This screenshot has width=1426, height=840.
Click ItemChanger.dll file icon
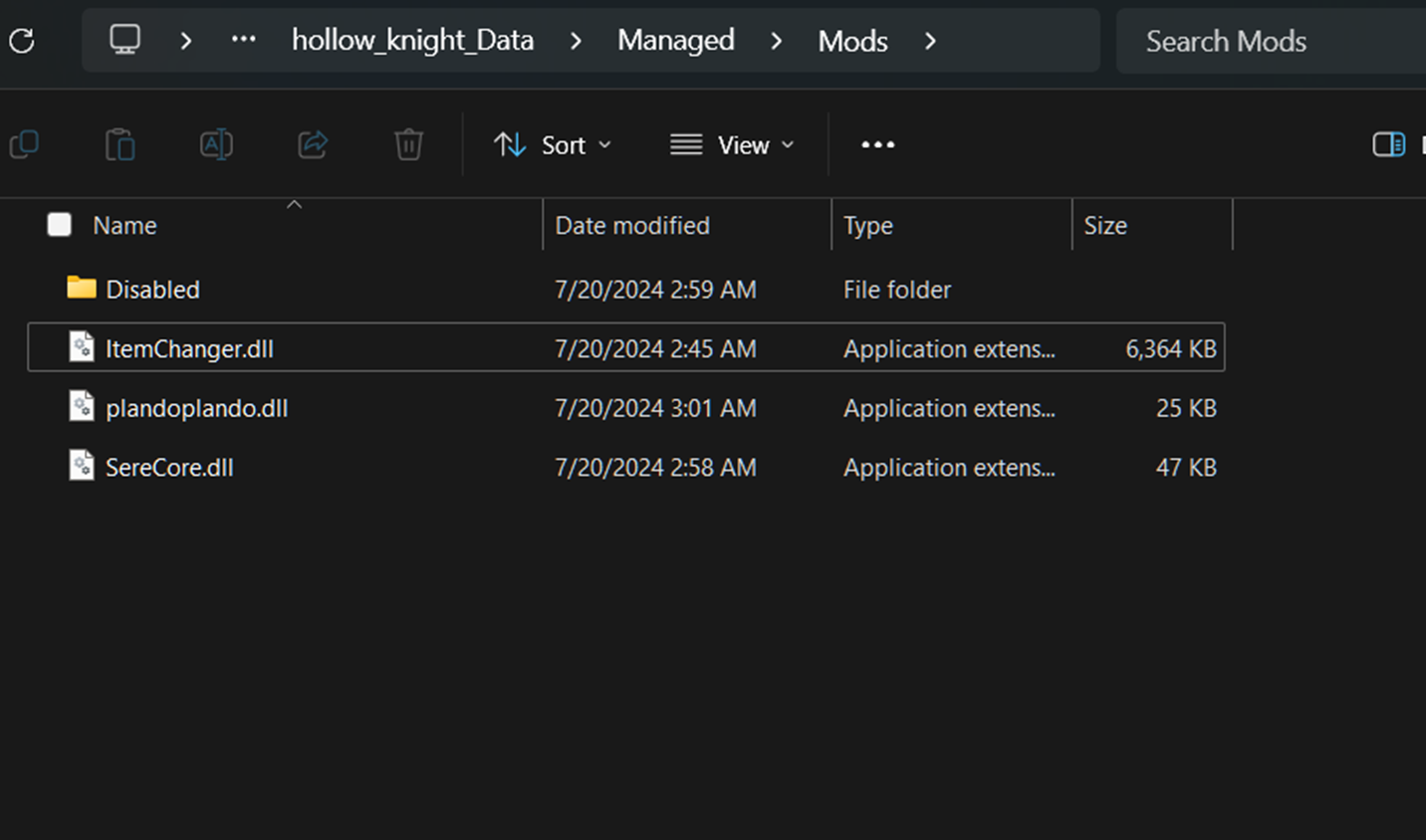(x=82, y=347)
